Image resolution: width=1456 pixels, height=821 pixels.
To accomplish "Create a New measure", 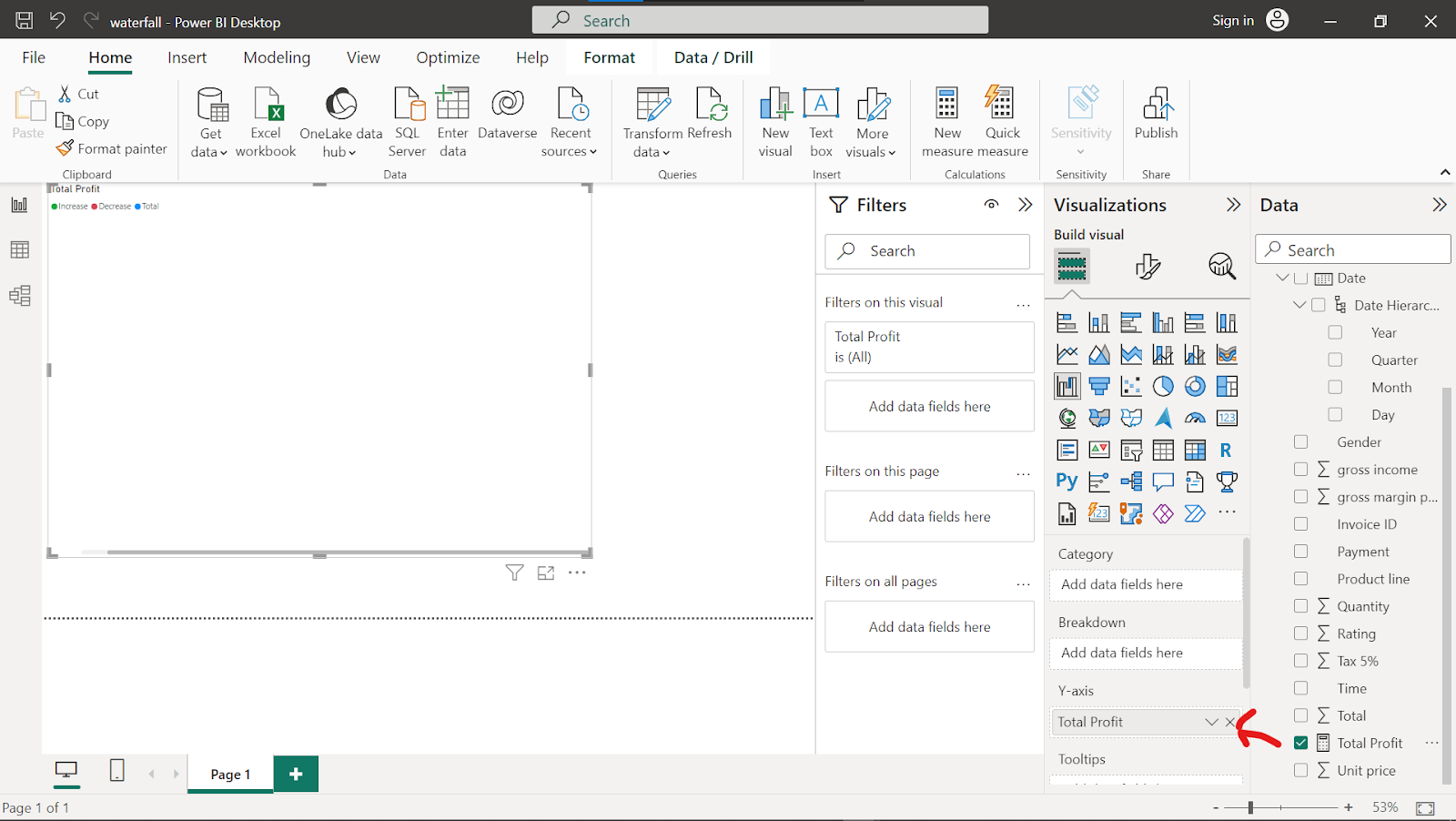I will [x=947, y=123].
